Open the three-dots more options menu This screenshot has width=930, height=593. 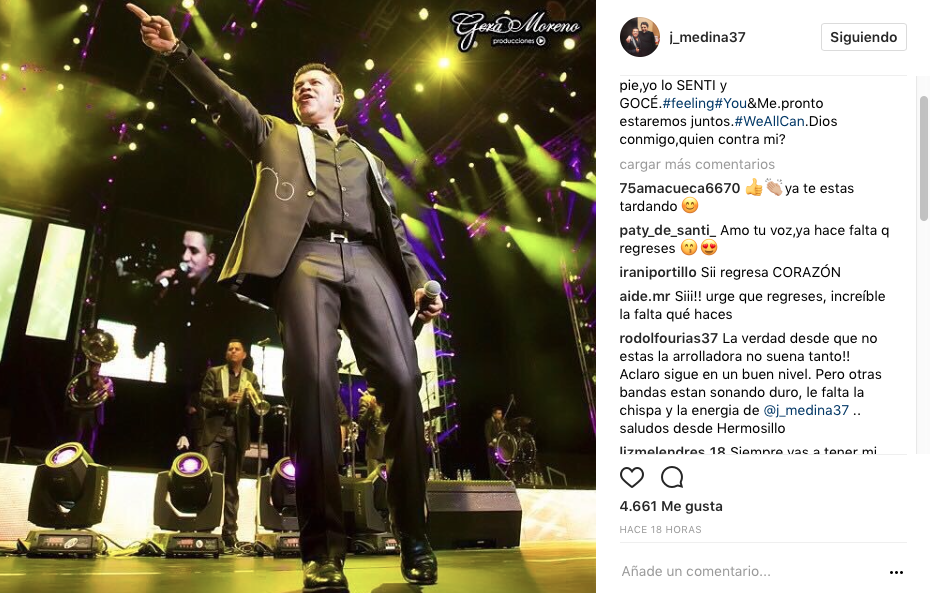896,572
